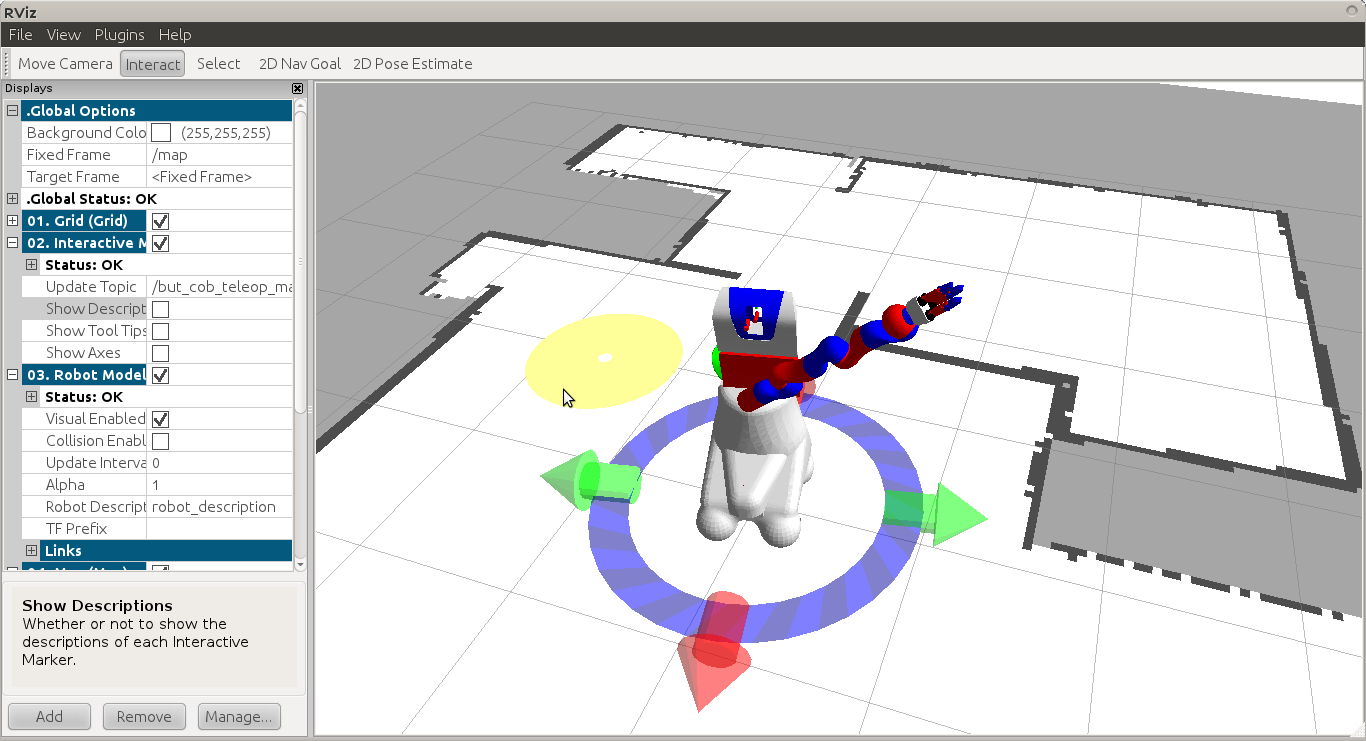Toggle the Grid display checkbox
The height and width of the screenshot is (741, 1366).
pos(160,221)
